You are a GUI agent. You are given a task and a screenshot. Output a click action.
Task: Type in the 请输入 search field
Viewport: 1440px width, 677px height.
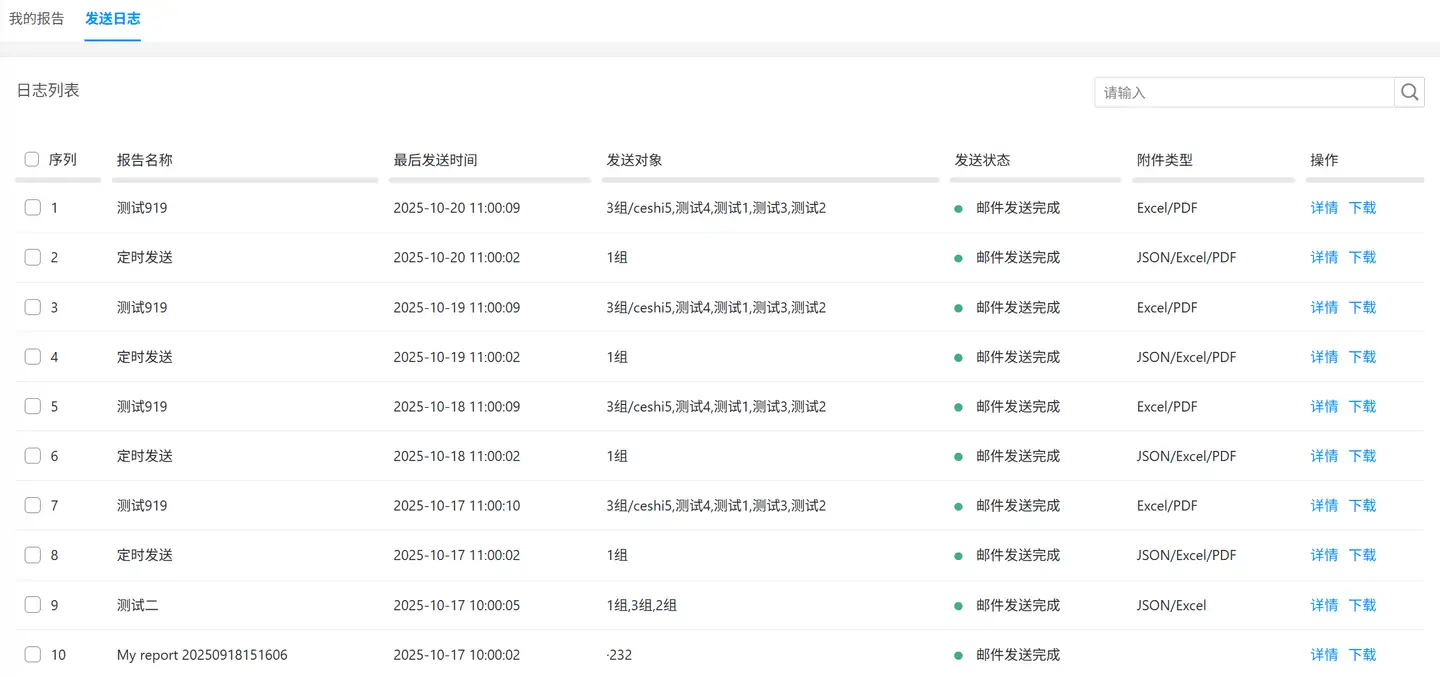pyautogui.click(x=1244, y=92)
